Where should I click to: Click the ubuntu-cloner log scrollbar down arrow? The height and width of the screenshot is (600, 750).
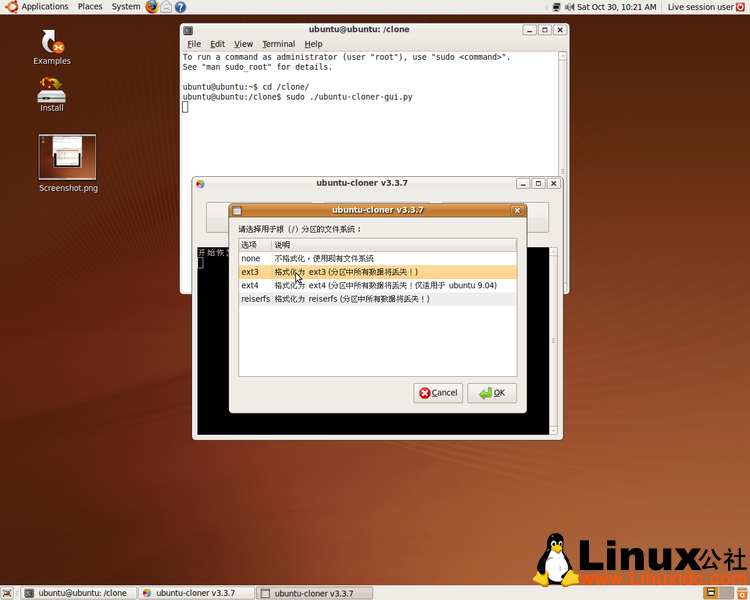click(x=553, y=430)
